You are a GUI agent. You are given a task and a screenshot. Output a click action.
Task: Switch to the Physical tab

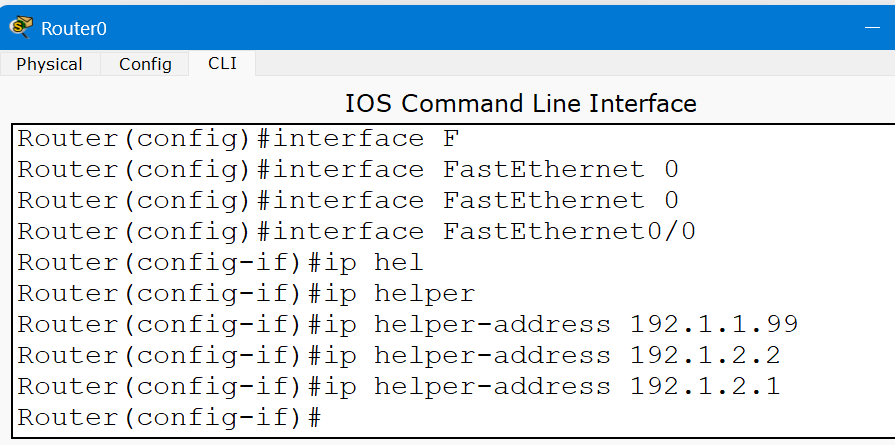[49, 64]
